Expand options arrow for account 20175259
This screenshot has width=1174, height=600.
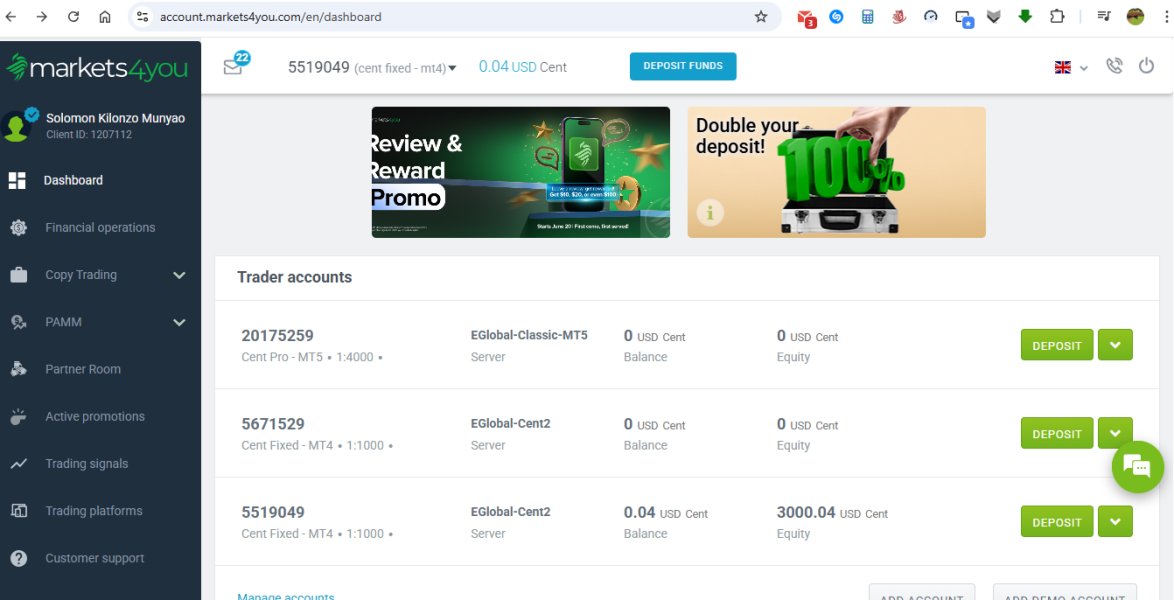(x=1115, y=345)
